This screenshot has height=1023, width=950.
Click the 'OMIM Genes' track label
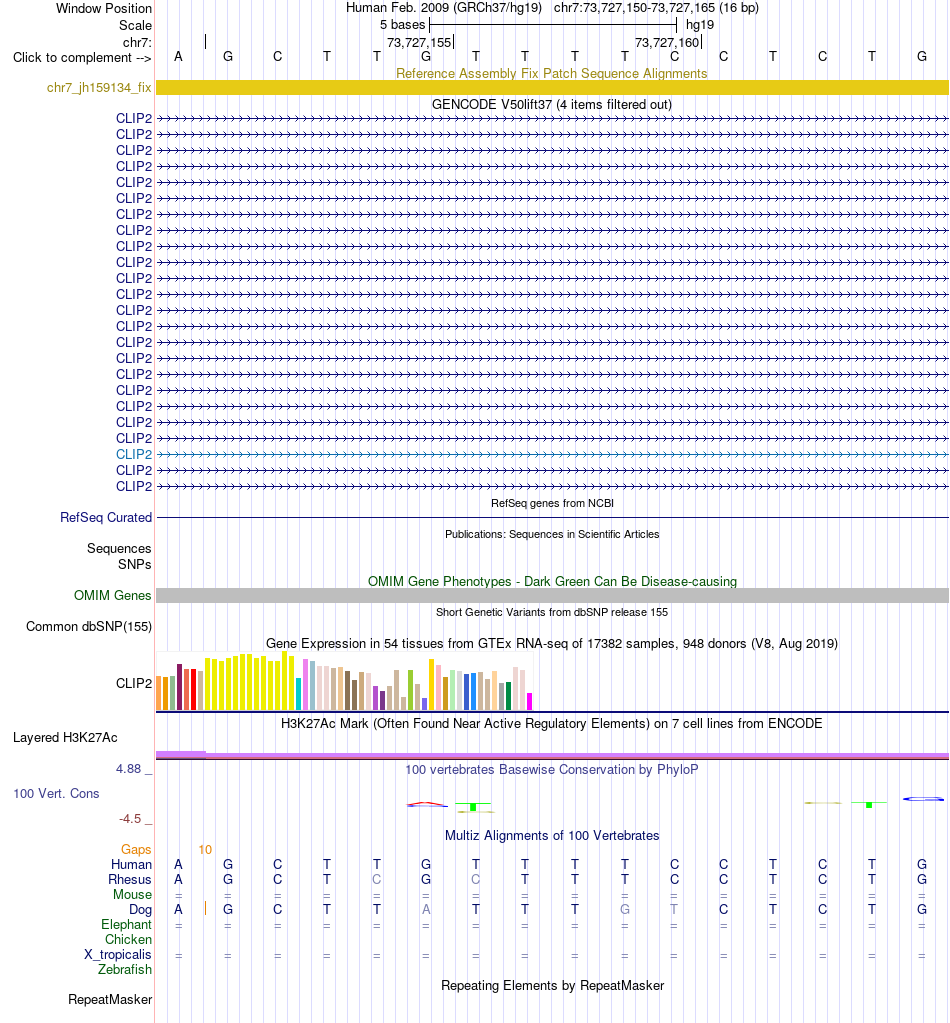(112, 596)
